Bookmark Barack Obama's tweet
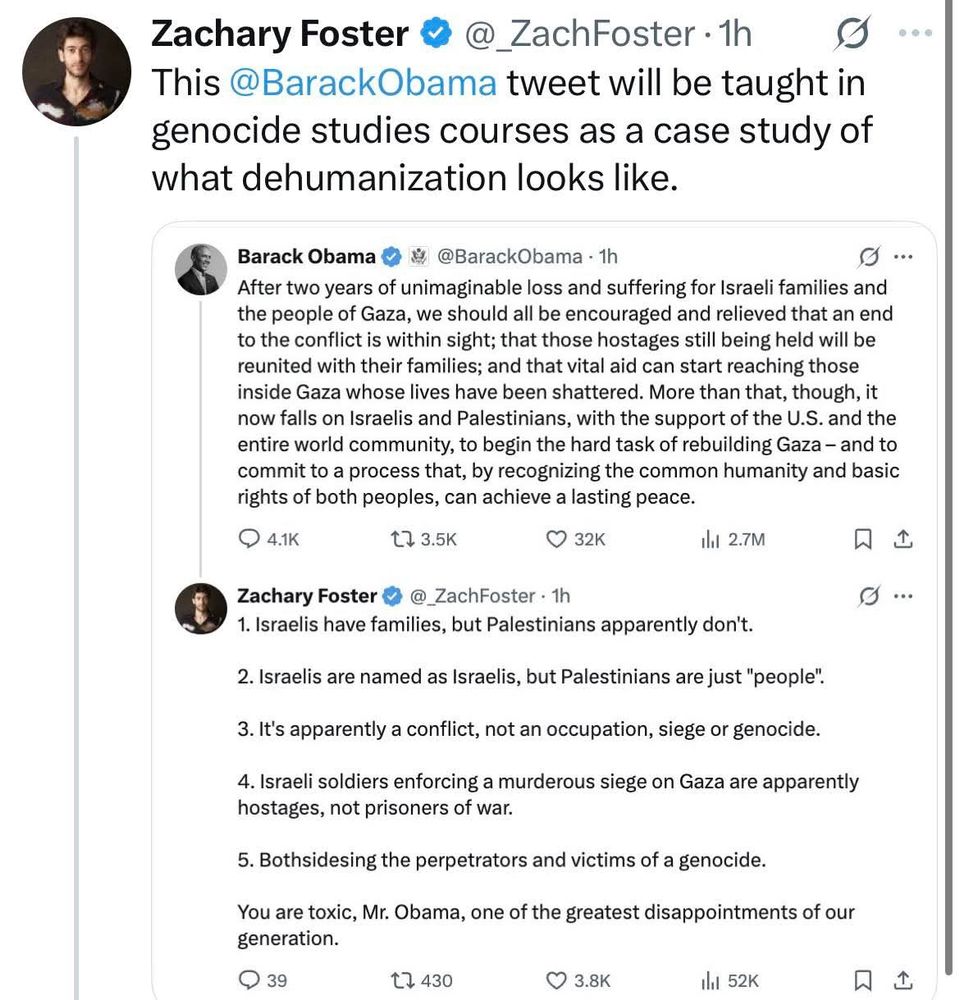Viewport: 960px width, 1000px height. pyautogui.click(x=861, y=539)
